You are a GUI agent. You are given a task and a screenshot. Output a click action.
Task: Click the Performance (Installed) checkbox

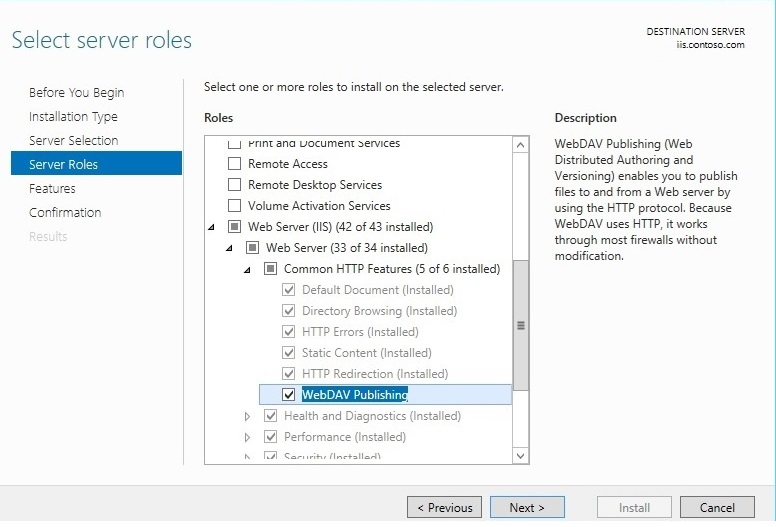(x=270, y=436)
